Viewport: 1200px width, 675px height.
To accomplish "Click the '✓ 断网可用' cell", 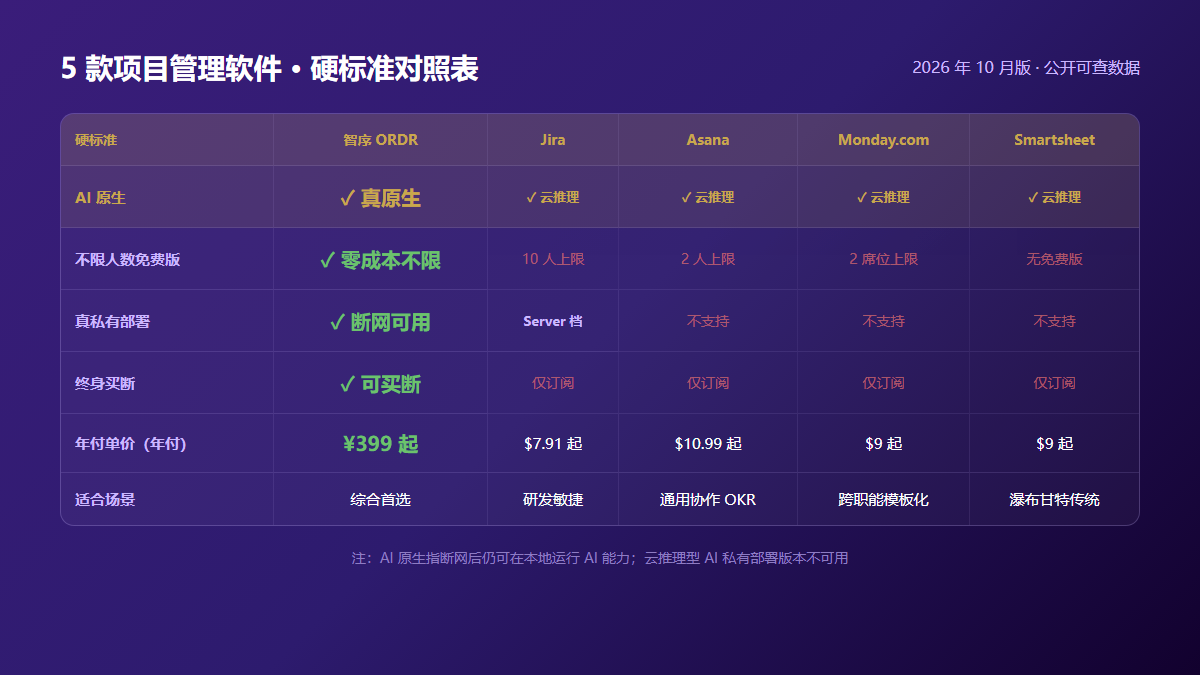I will pyautogui.click(x=380, y=322).
